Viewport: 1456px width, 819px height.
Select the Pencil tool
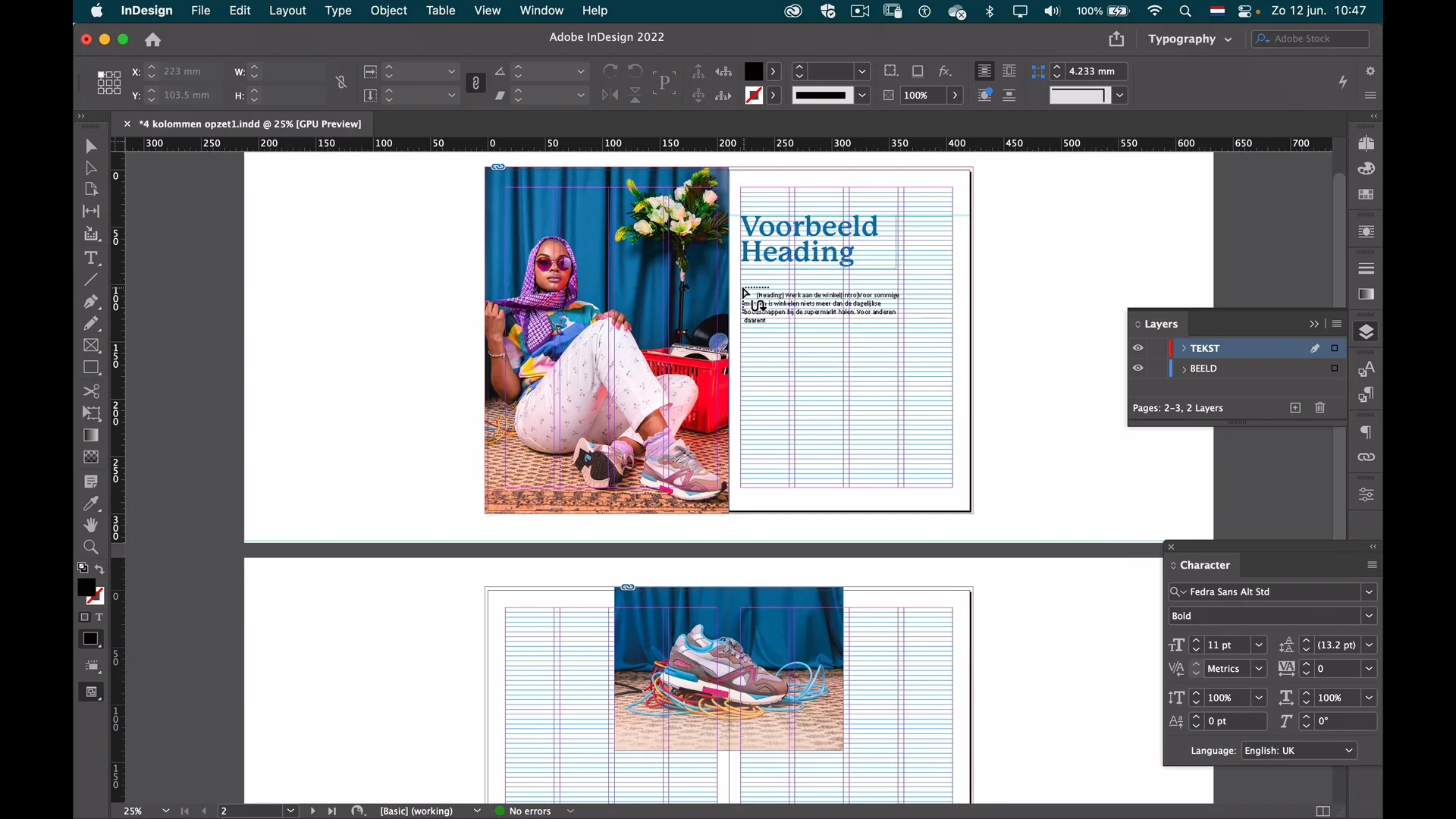point(91,324)
